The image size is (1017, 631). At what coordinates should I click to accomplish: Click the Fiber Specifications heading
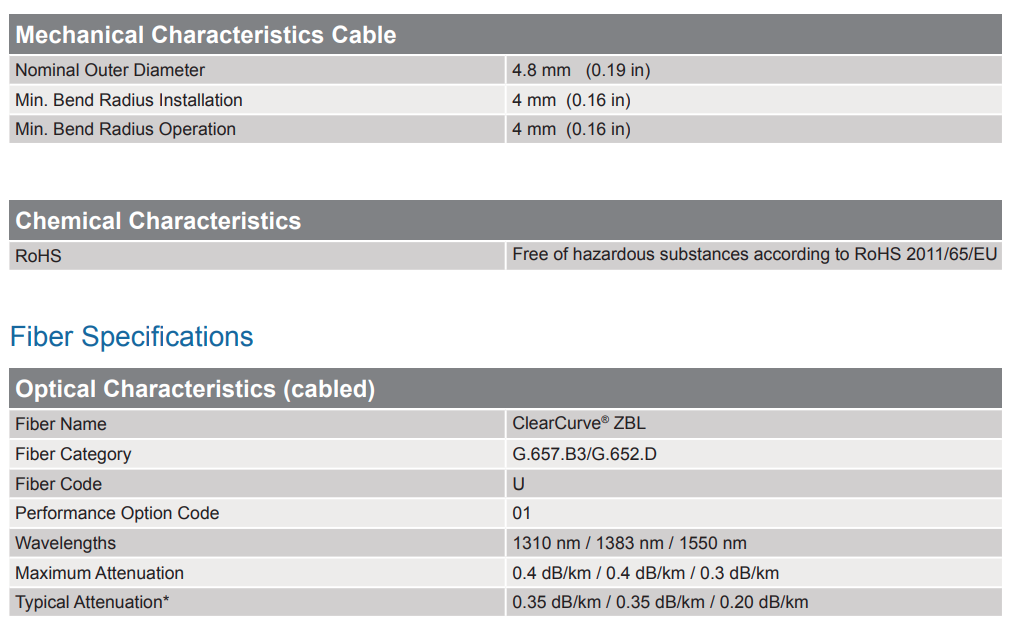pos(131,337)
